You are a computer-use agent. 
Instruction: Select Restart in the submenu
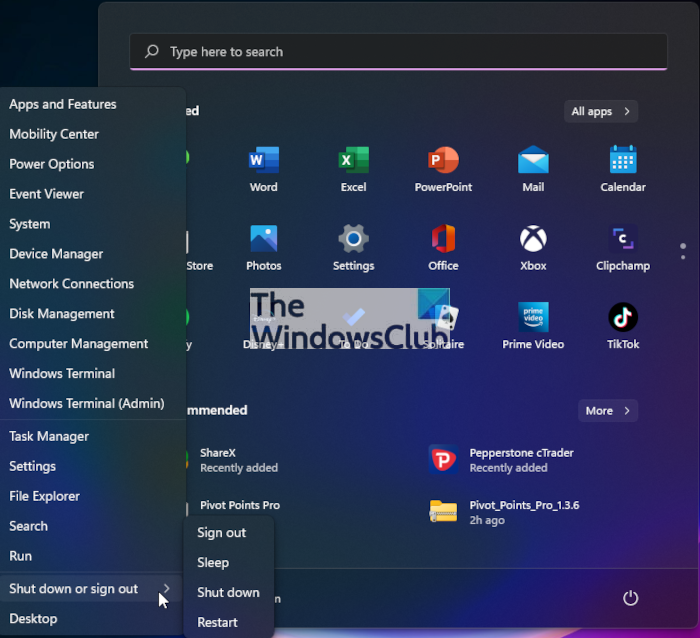tap(229, 622)
